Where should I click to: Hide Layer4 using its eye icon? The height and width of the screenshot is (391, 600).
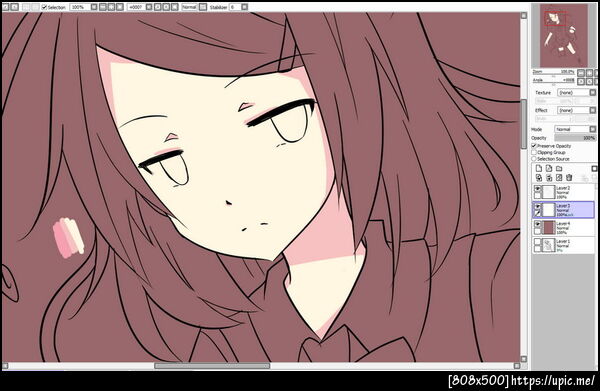pos(538,224)
